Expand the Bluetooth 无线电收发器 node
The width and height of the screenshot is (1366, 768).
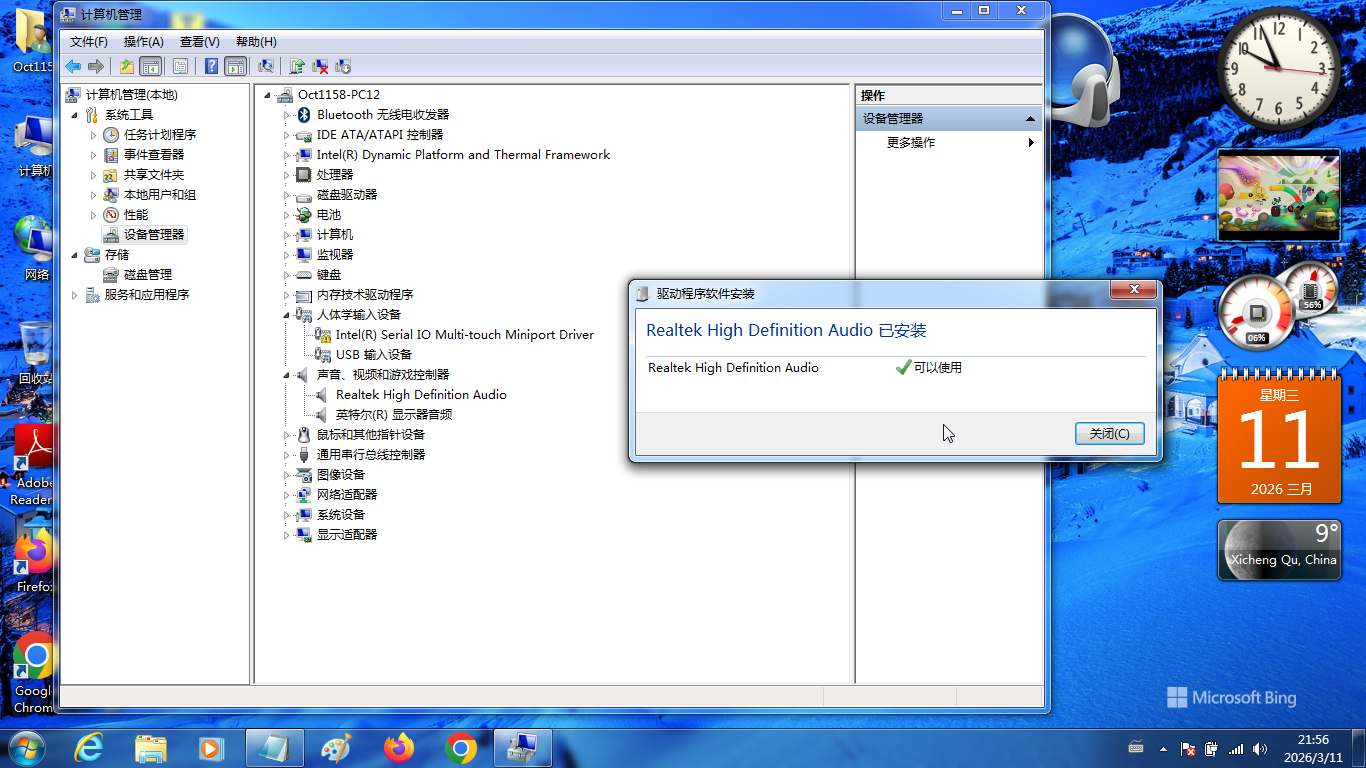(x=286, y=115)
